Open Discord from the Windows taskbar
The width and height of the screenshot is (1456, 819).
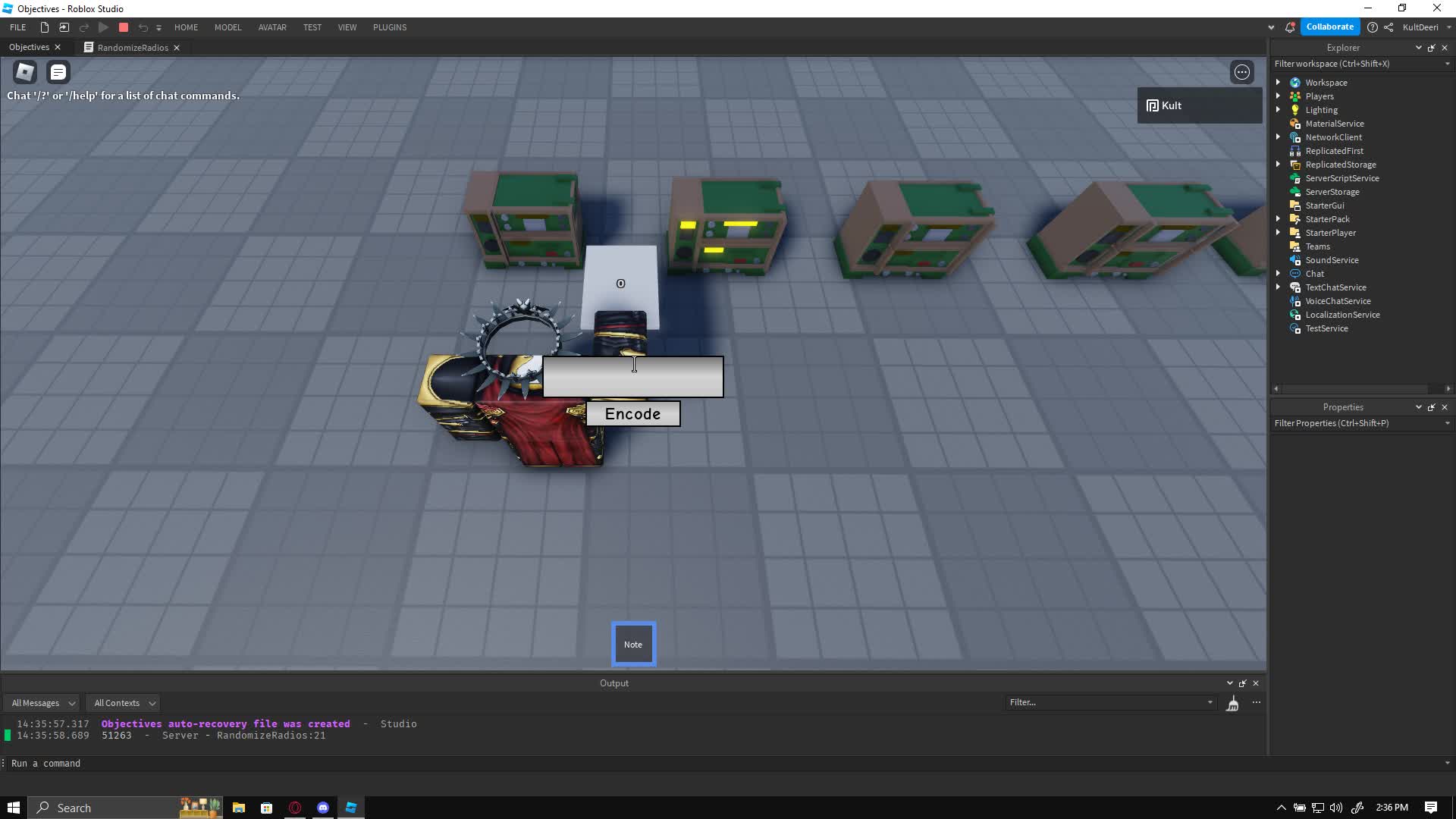coord(323,808)
